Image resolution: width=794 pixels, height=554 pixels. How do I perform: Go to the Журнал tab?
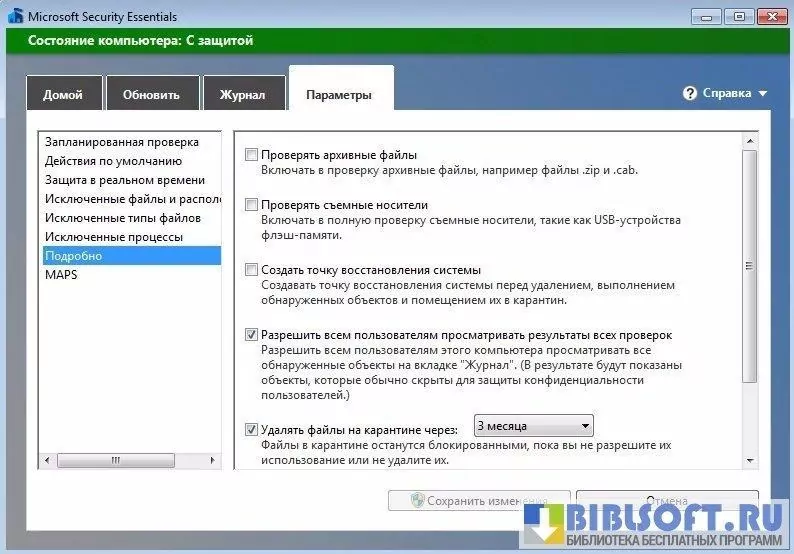tap(242, 95)
